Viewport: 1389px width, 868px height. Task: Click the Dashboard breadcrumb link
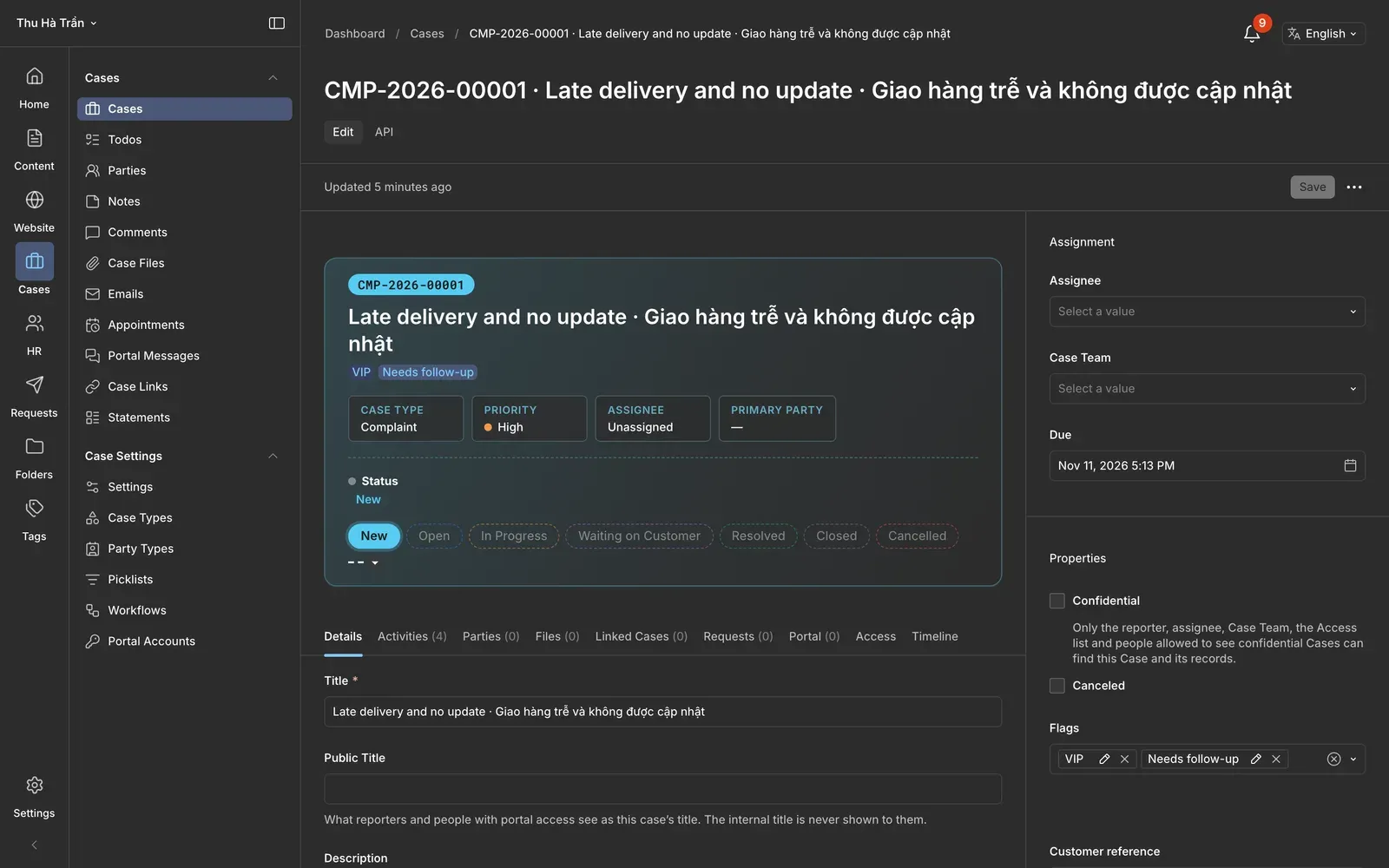pos(355,34)
